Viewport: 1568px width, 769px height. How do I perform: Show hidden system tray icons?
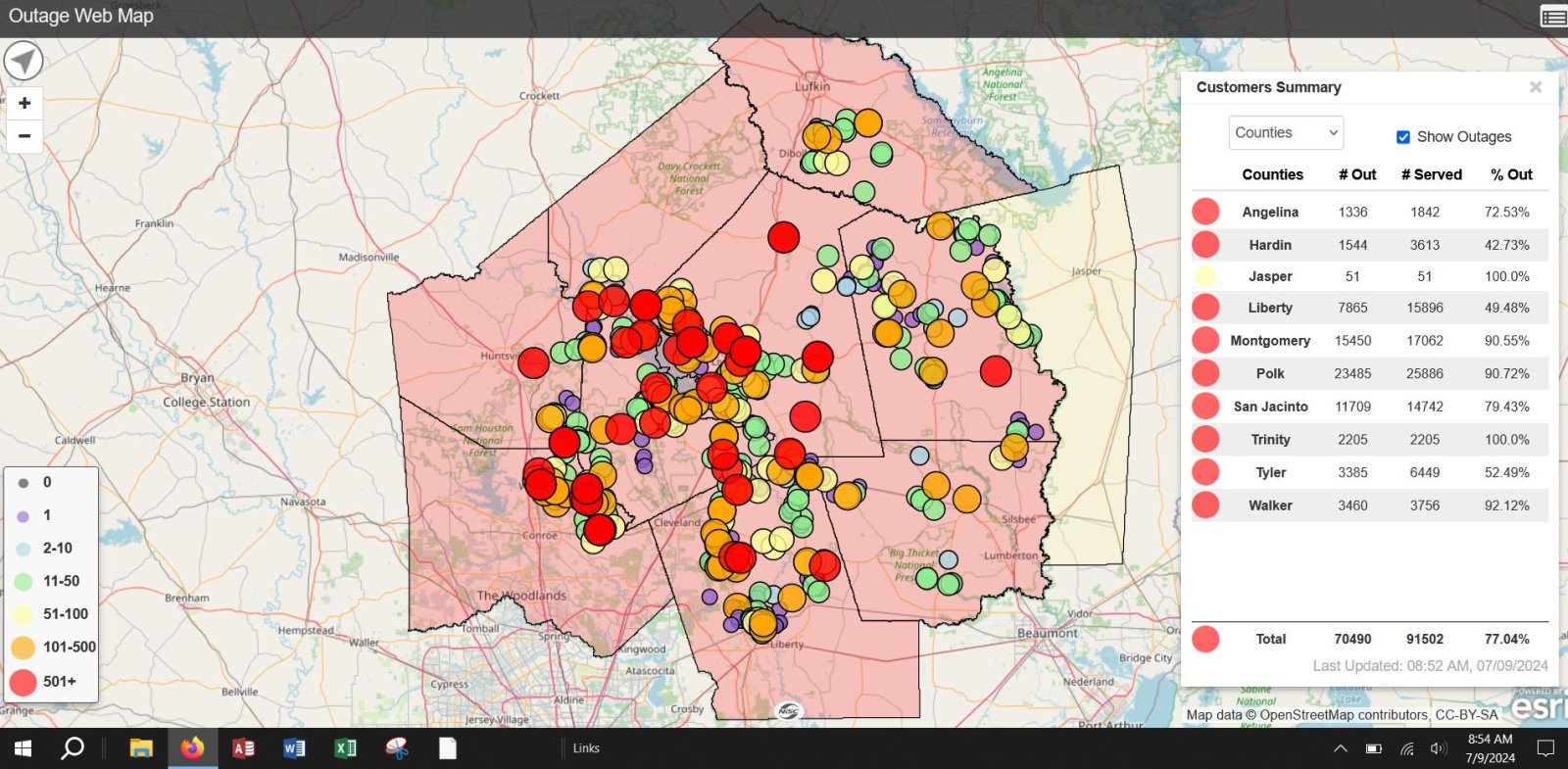coord(1341,748)
